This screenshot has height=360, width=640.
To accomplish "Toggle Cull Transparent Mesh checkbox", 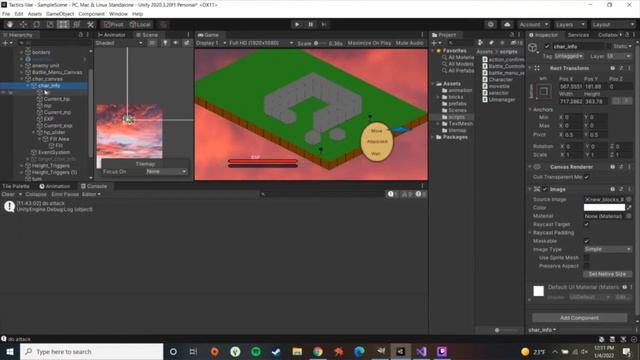I will [x=587, y=177].
